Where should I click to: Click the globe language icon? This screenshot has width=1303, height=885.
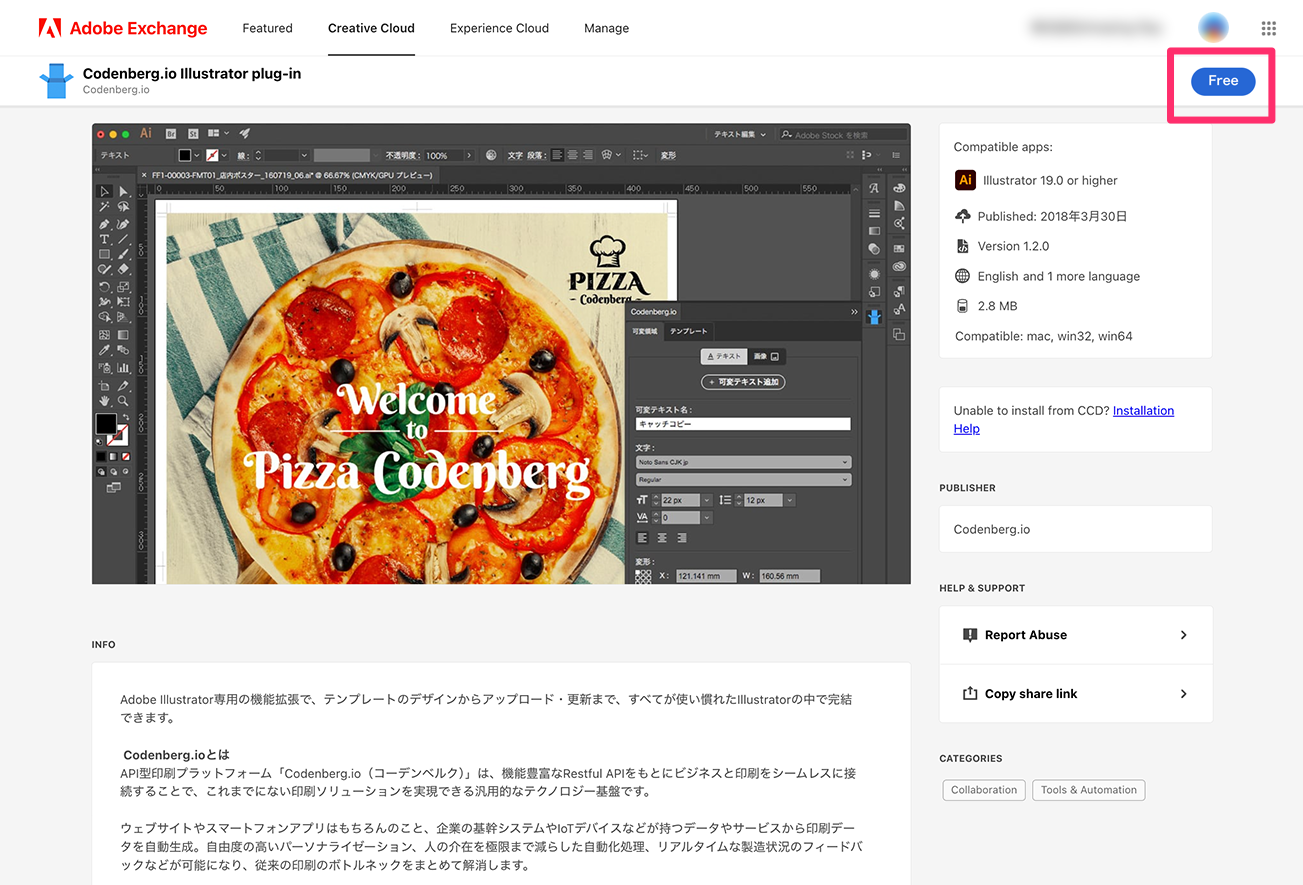point(963,276)
